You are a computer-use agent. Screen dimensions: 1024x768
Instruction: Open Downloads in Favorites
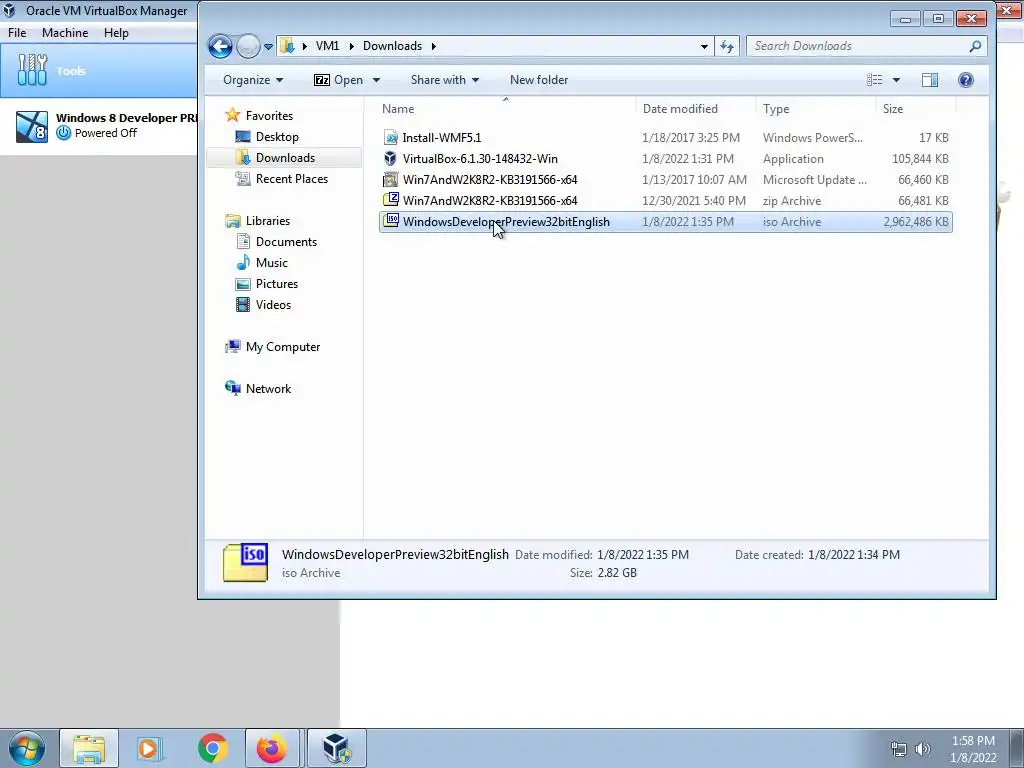coord(285,157)
